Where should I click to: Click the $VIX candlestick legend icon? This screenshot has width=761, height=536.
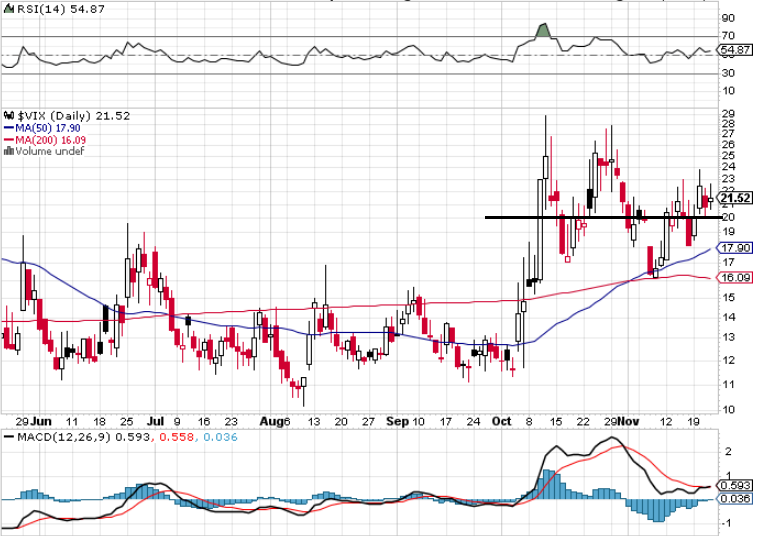7,116
